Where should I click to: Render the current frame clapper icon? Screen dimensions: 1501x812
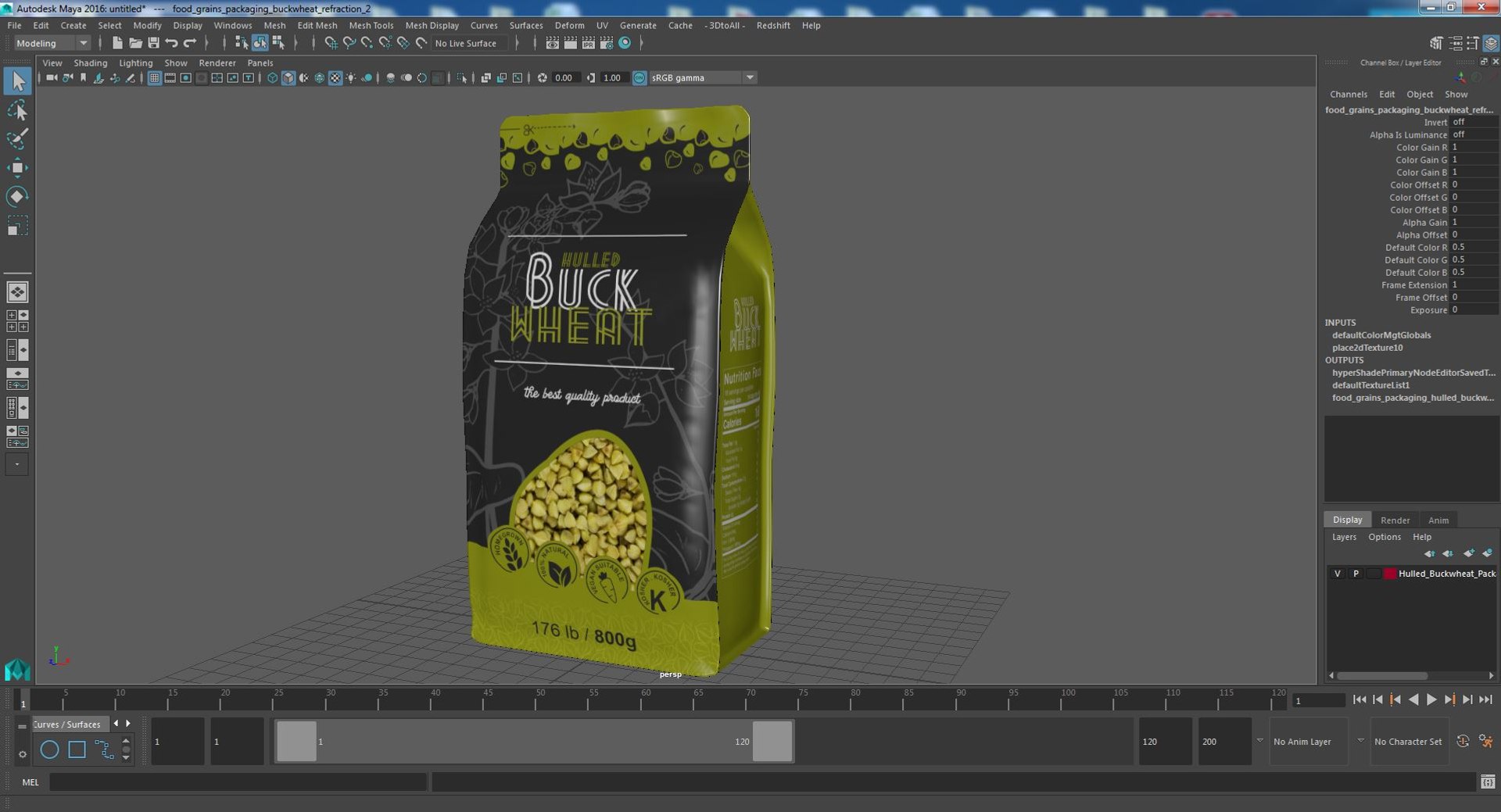(x=570, y=43)
